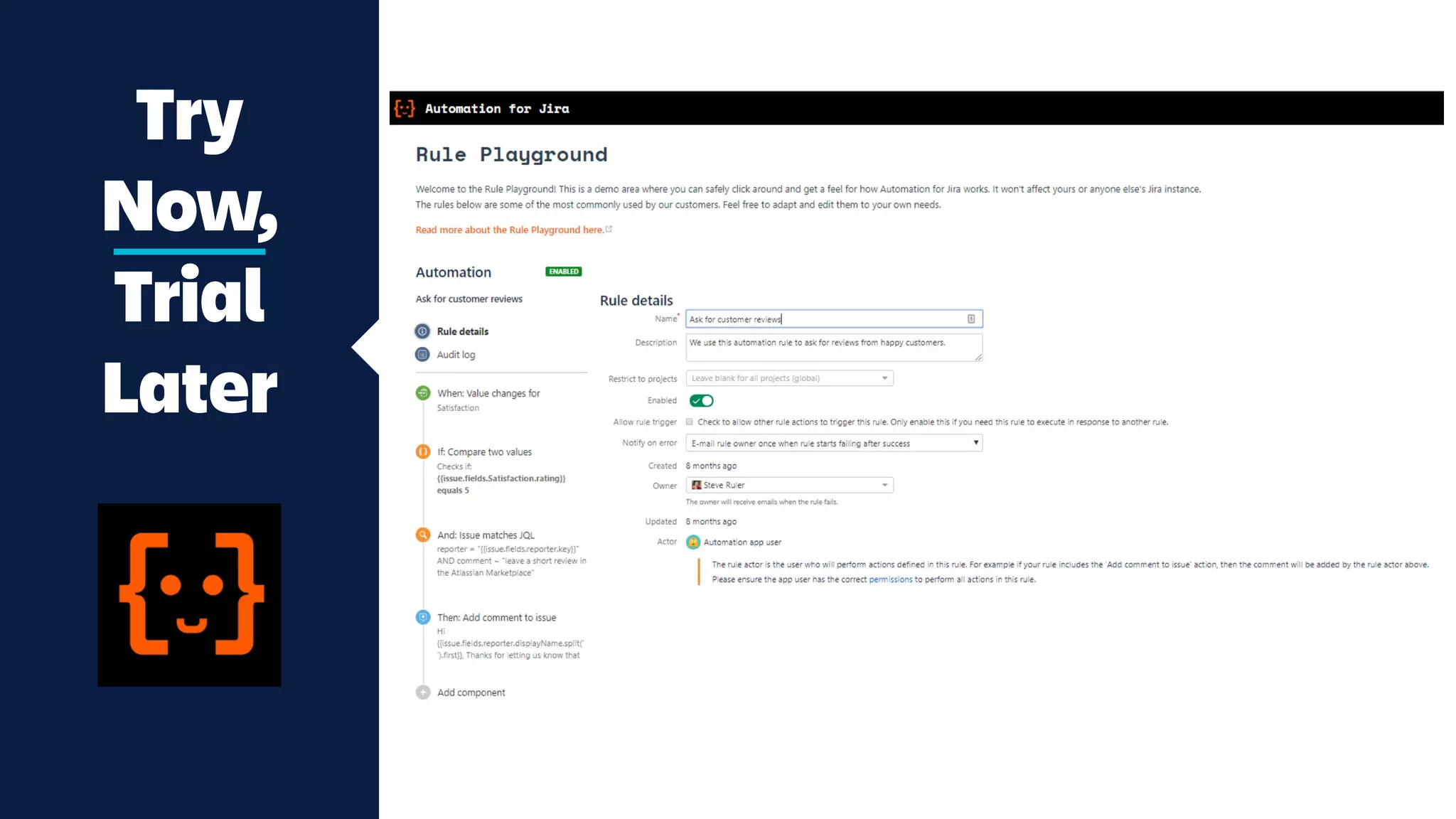This screenshot has width=1456, height=819.
Task: Select the Rule details sidebar item
Action: (x=463, y=331)
